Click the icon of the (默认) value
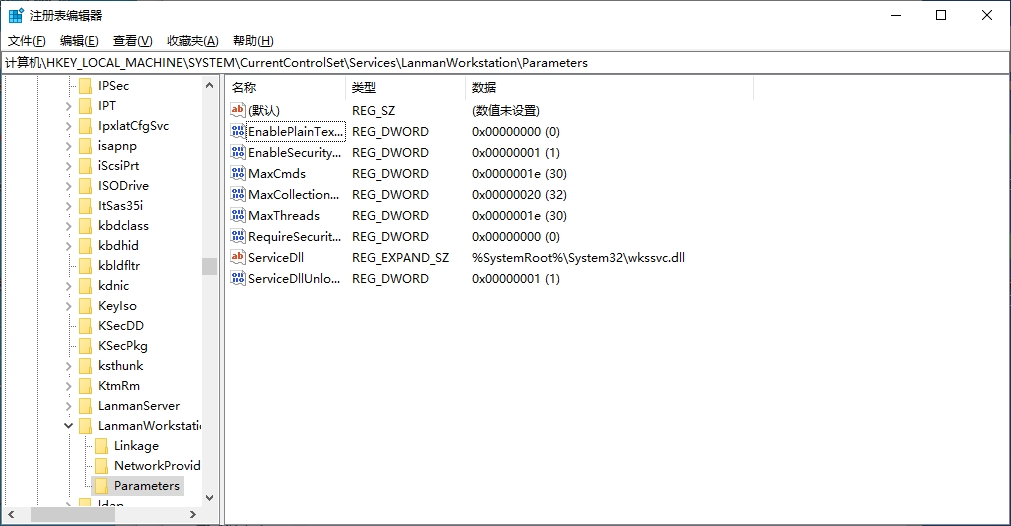This screenshot has height=526, width=1011. [x=238, y=111]
